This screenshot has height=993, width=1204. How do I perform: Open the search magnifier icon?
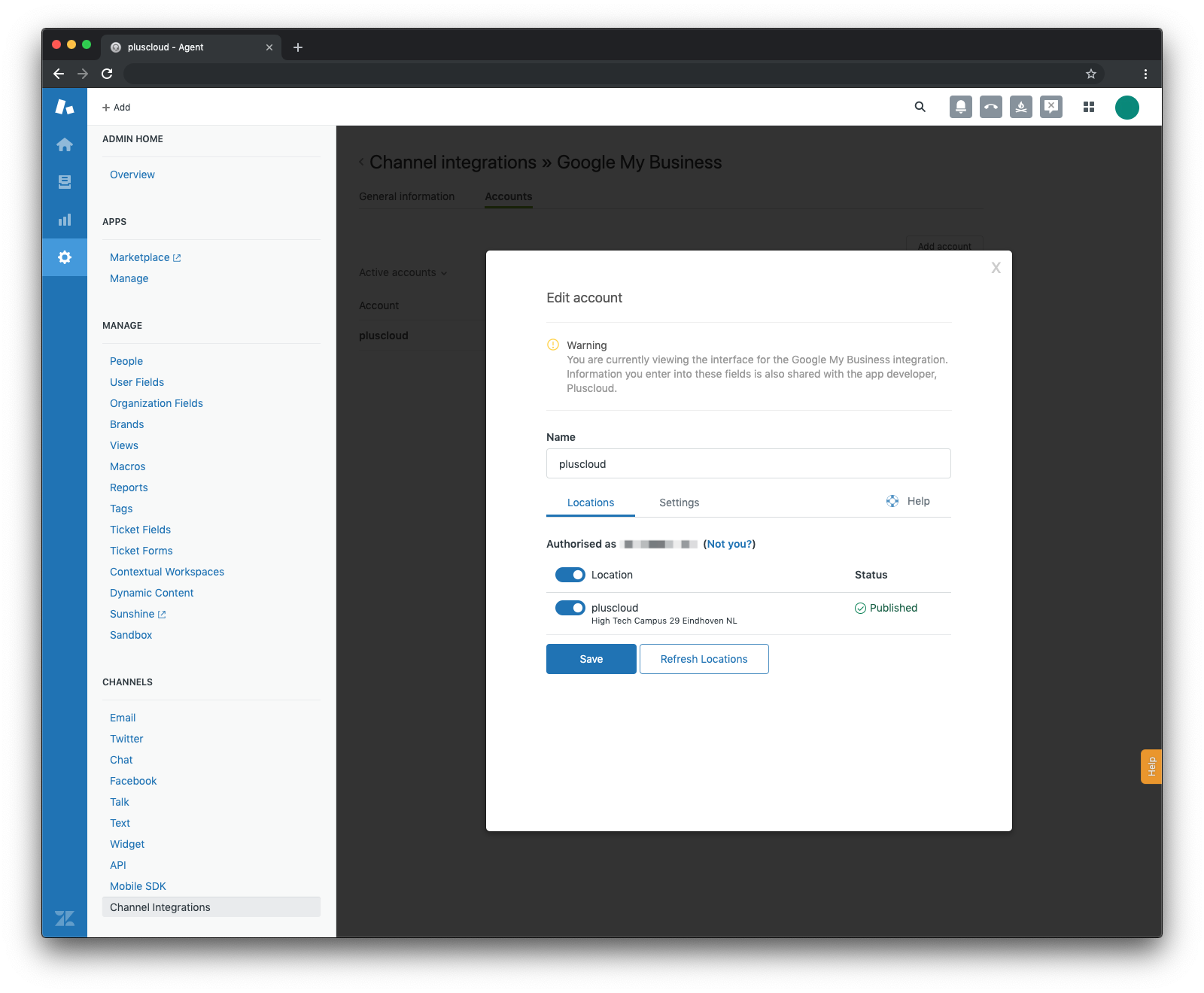[920, 107]
